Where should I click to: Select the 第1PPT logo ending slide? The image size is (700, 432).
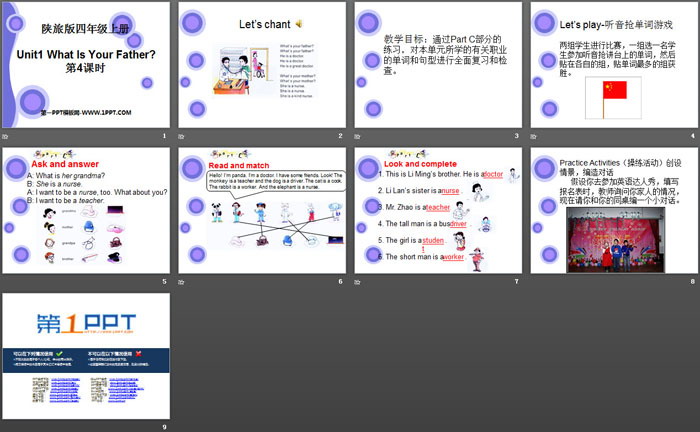(86, 356)
